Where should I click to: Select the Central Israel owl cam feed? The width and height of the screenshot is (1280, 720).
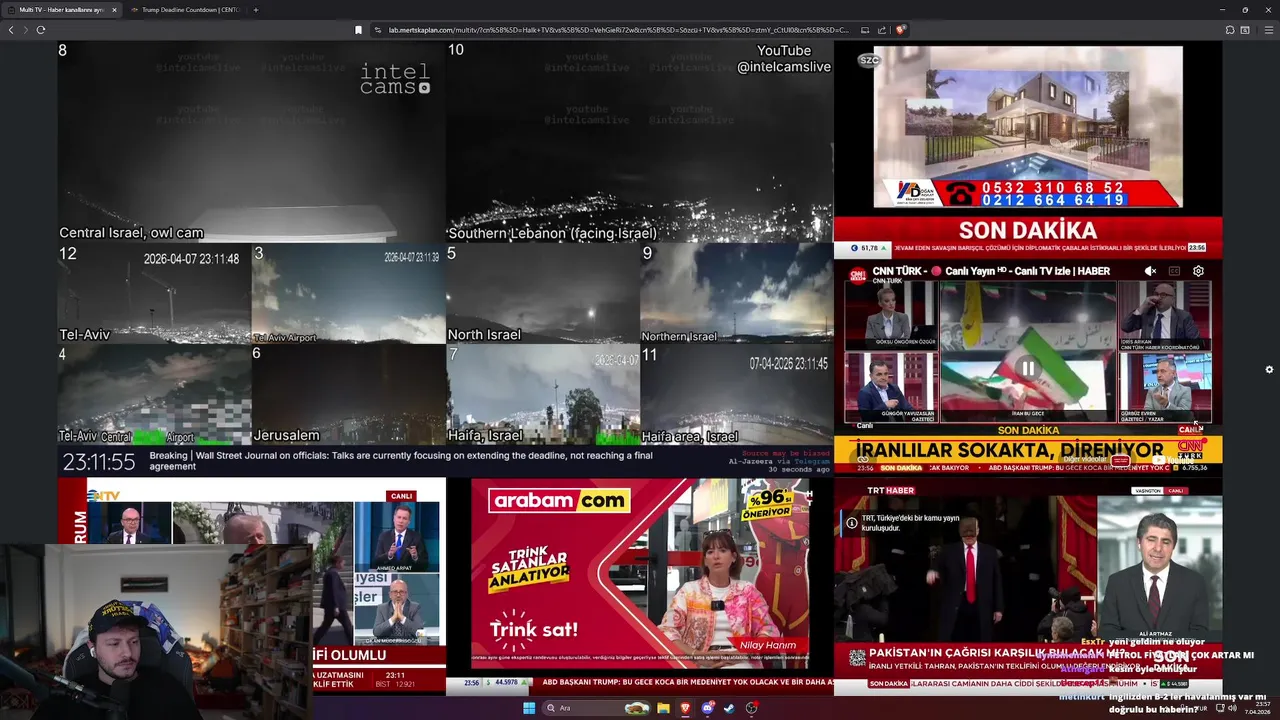pyautogui.click(x=251, y=141)
